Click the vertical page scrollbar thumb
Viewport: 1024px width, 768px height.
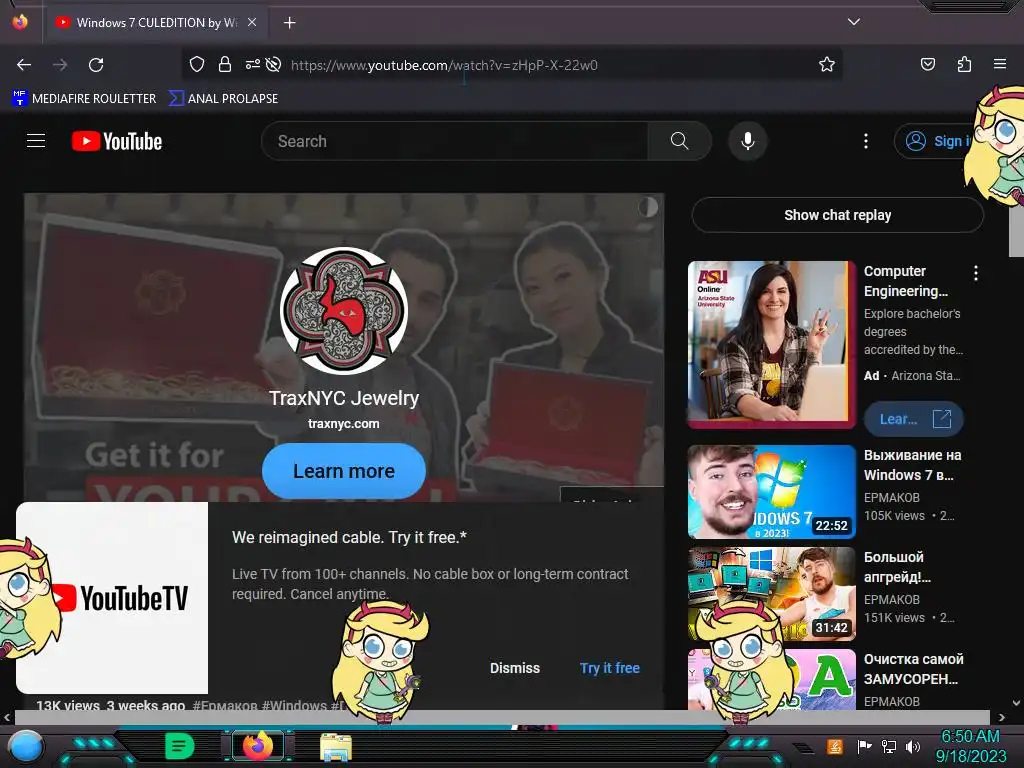[1016, 225]
